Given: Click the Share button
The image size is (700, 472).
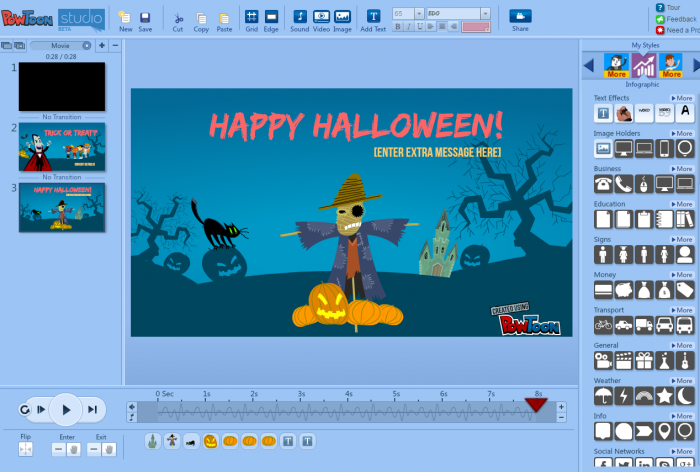Looking at the screenshot, I should click(520, 21).
